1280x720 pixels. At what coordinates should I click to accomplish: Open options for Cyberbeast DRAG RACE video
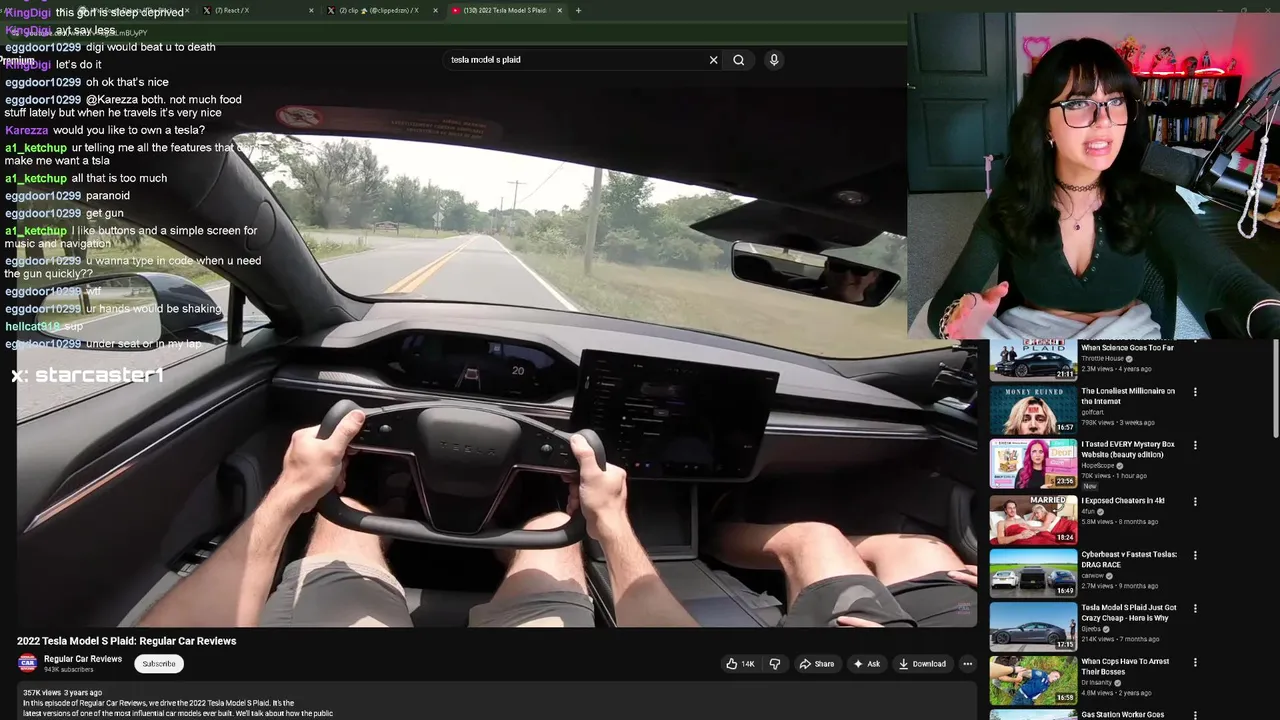pyautogui.click(x=1195, y=555)
